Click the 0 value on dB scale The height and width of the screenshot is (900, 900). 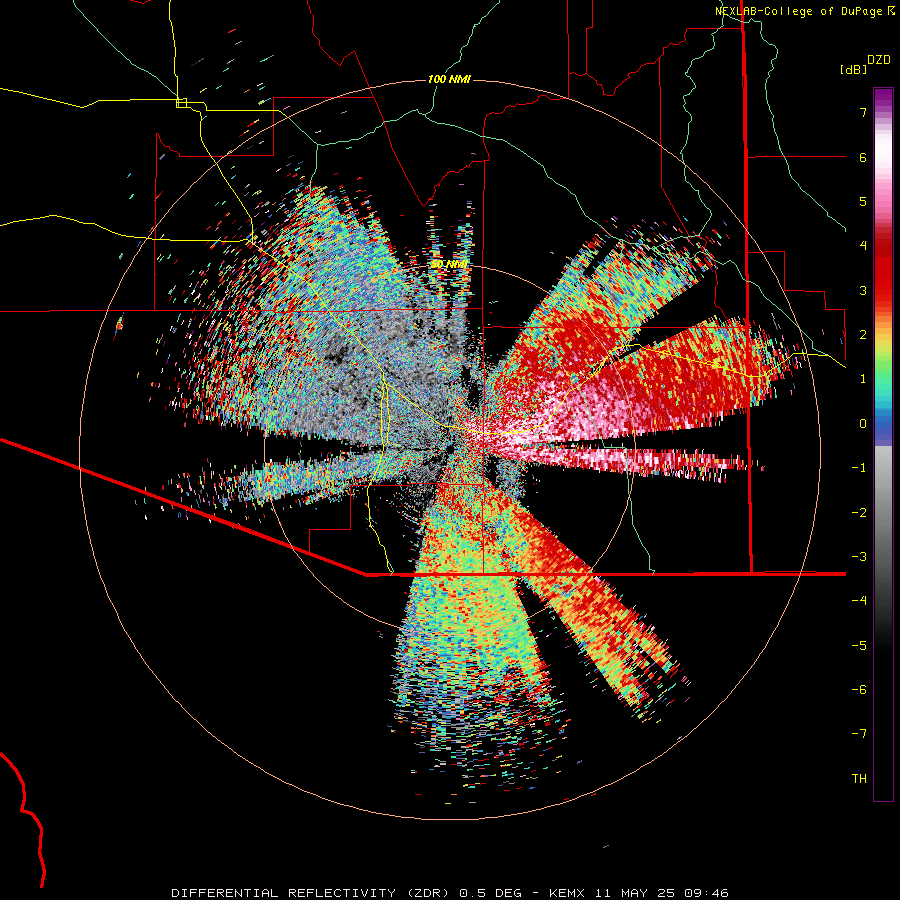pos(863,424)
